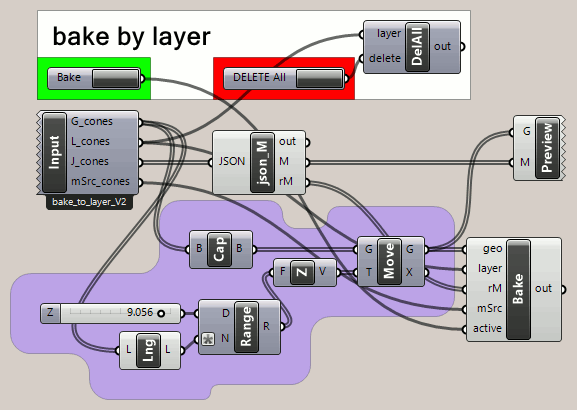This screenshot has width=577, height=410.
Task: Click the mSrc_cones output grip
Action: (x=140, y=182)
